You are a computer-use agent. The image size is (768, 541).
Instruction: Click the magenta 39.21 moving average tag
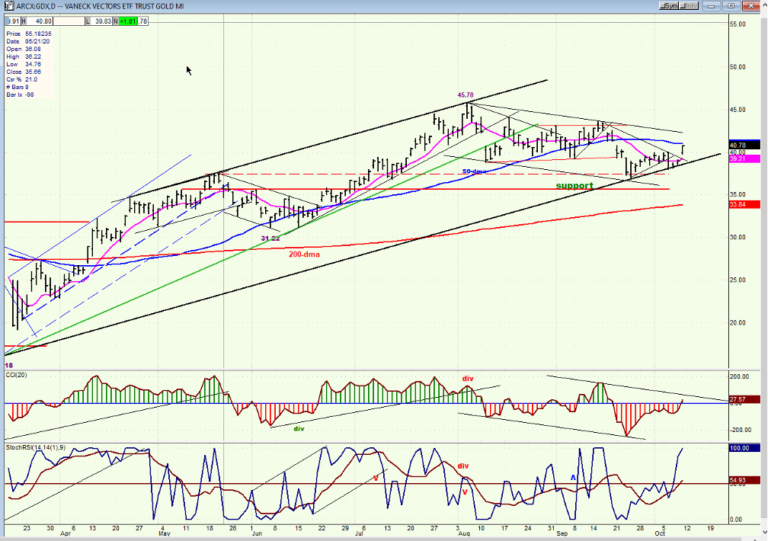coord(744,159)
